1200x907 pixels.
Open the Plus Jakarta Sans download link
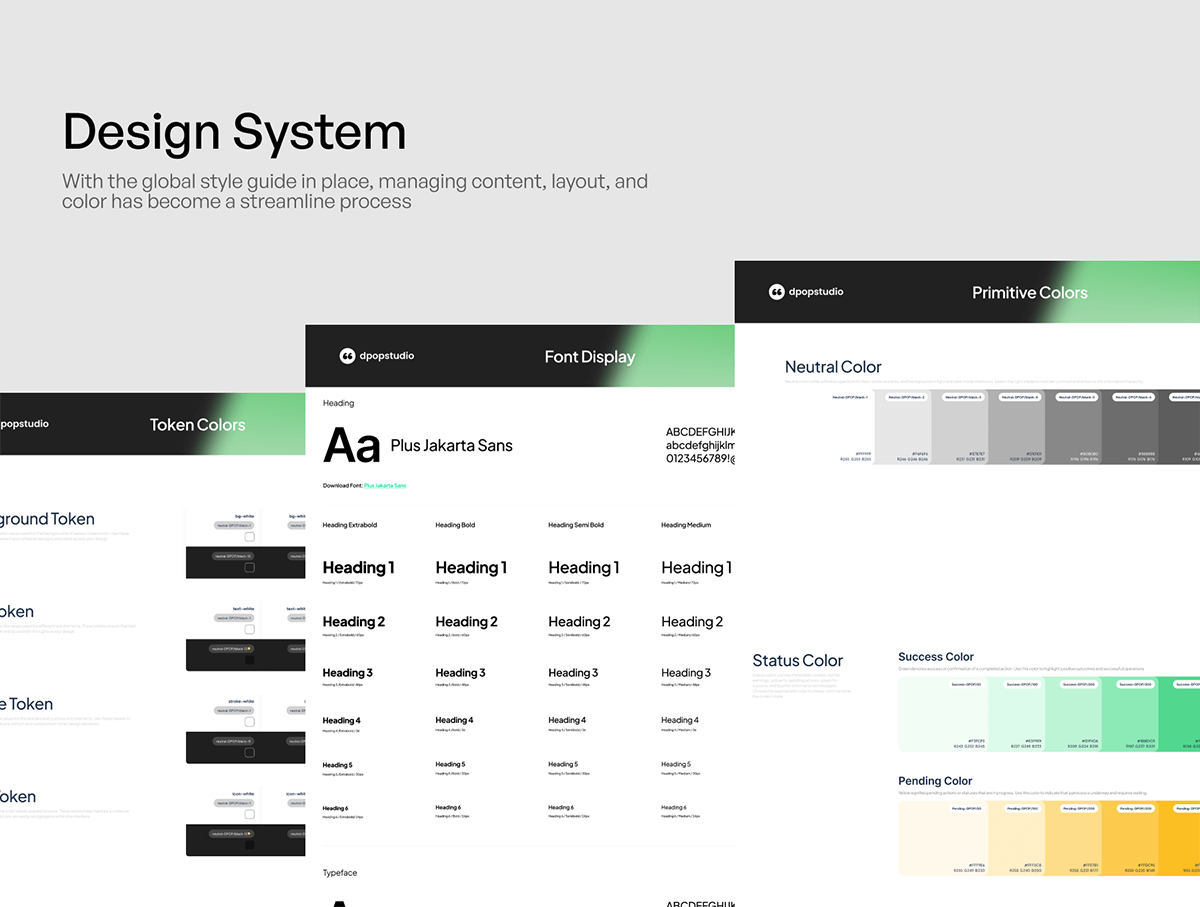pos(385,486)
